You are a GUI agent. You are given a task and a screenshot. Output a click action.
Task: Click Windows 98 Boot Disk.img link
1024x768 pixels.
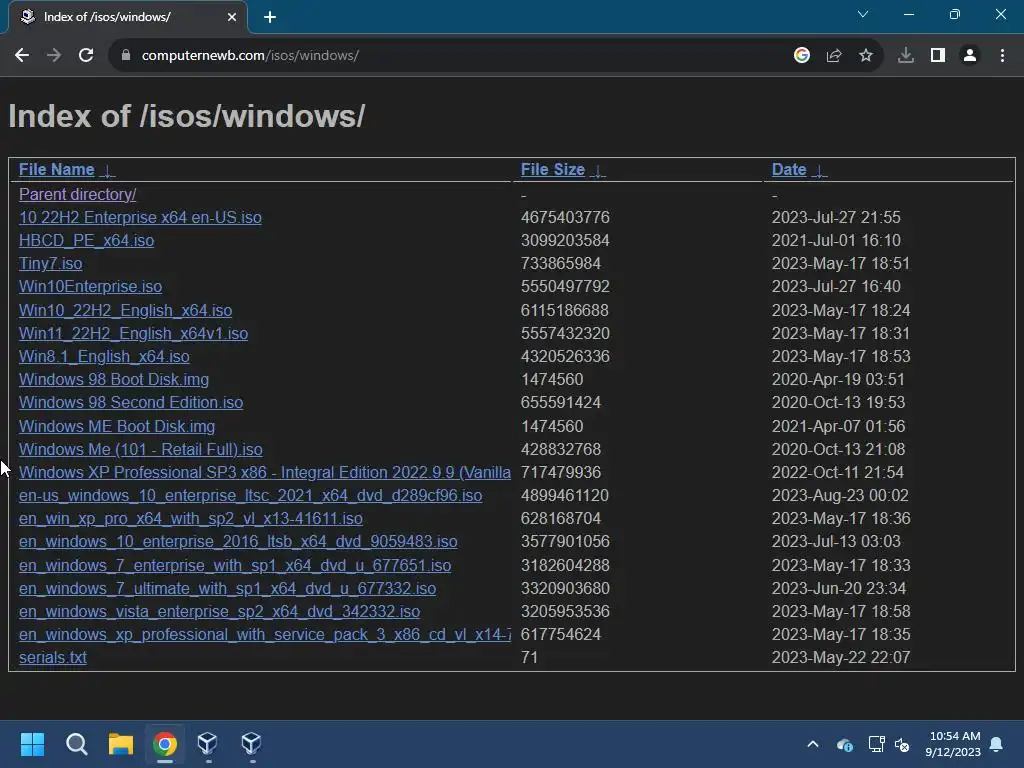tap(114, 379)
